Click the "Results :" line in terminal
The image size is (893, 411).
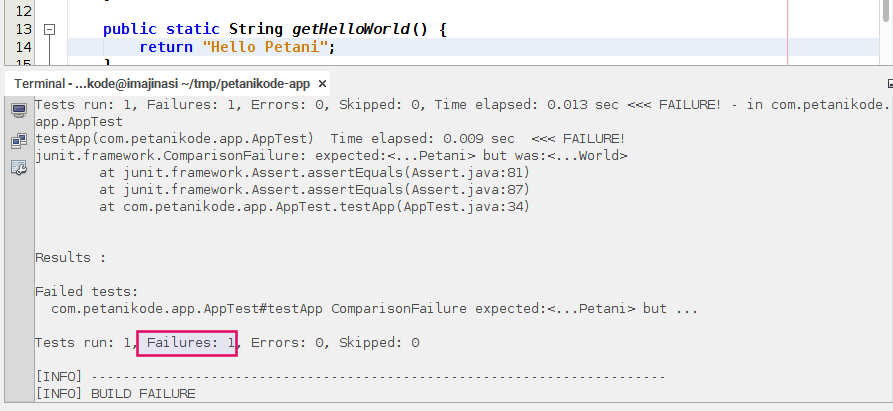click(x=70, y=258)
